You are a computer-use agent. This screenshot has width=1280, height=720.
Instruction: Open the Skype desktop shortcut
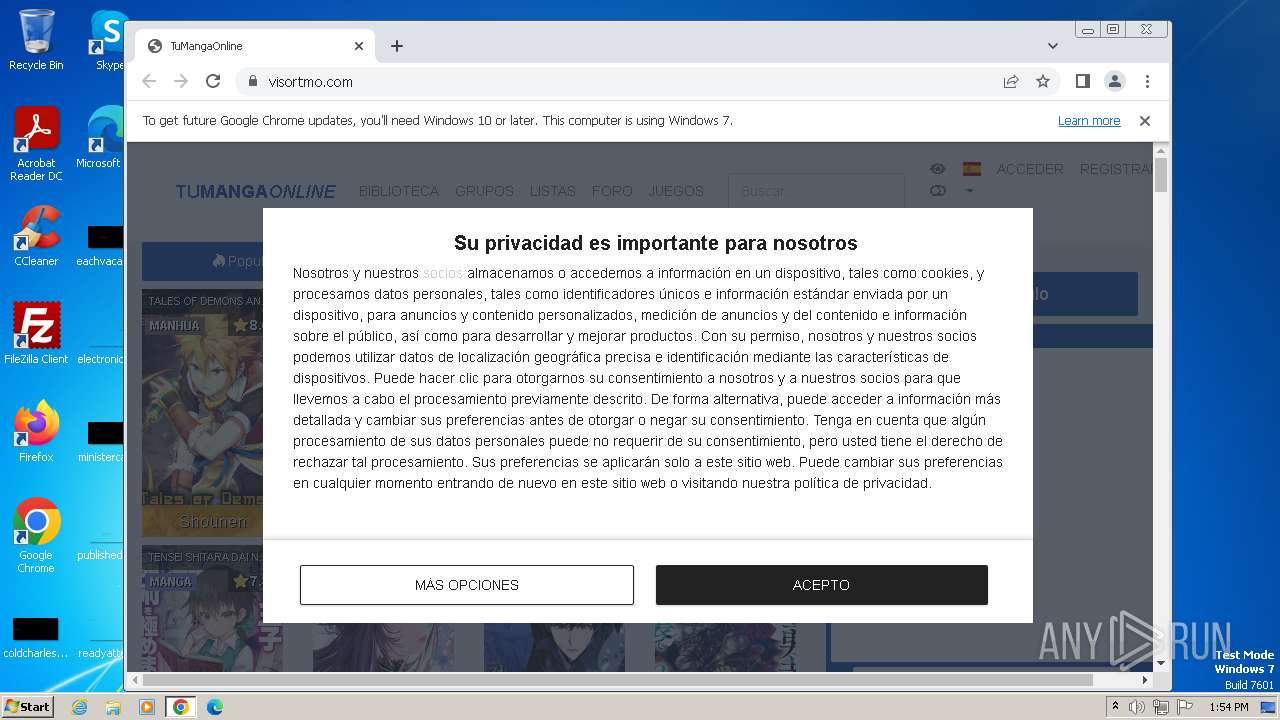pyautogui.click(x=108, y=40)
